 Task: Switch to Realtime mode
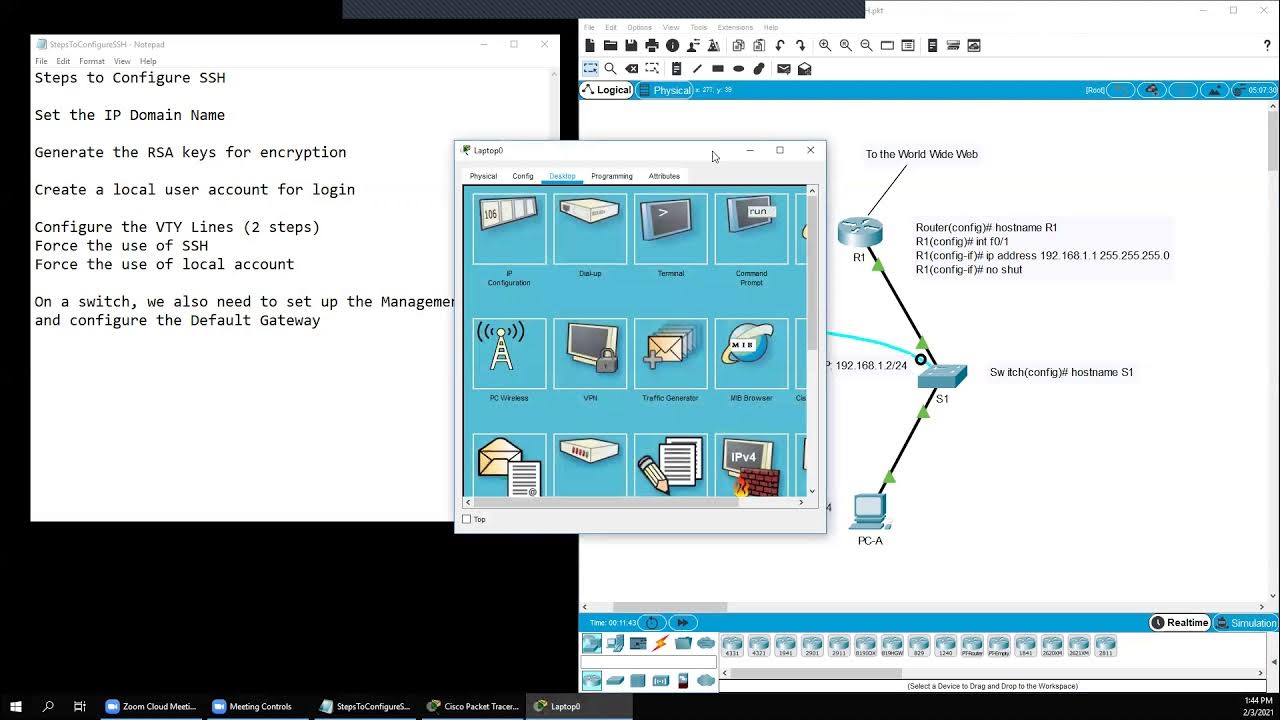[1179, 623]
